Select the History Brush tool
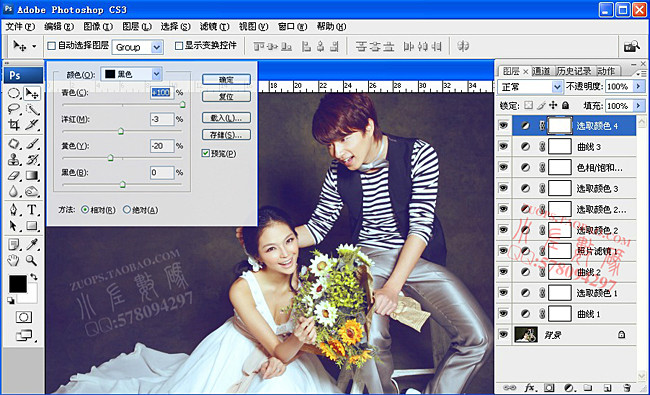 pyautogui.click(x=32, y=160)
